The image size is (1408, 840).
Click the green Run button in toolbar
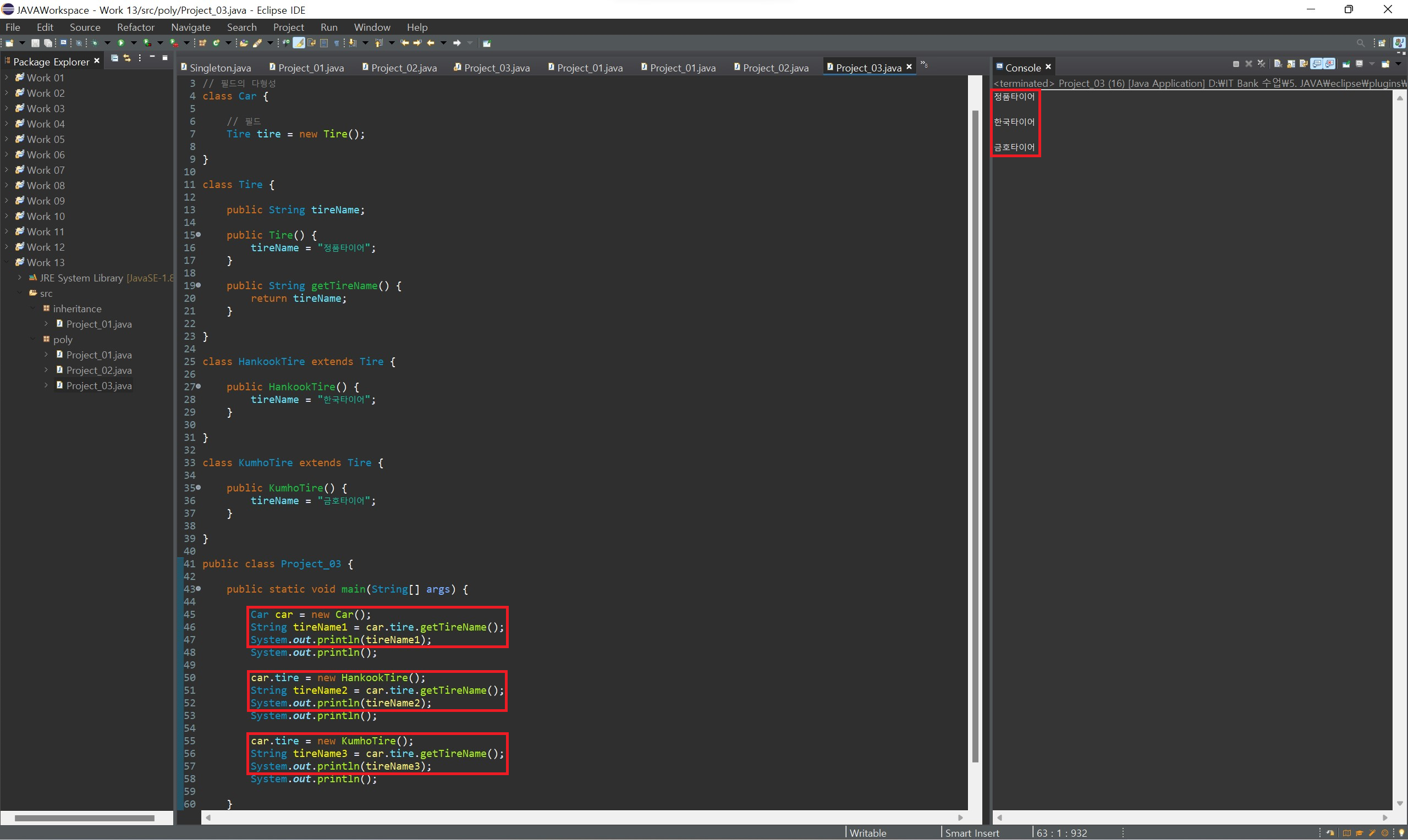point(120,43)
